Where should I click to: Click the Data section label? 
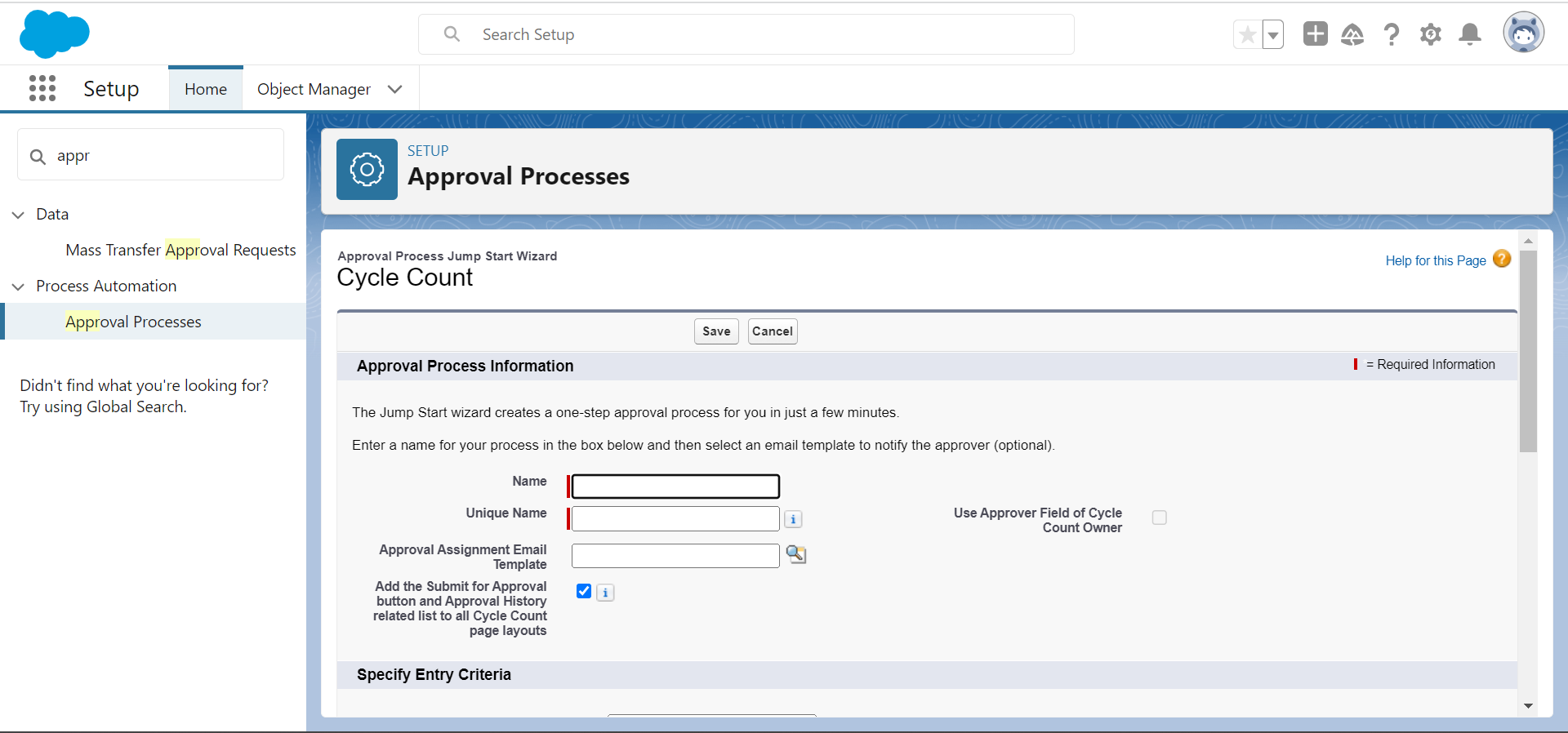[x=52, y=214]
